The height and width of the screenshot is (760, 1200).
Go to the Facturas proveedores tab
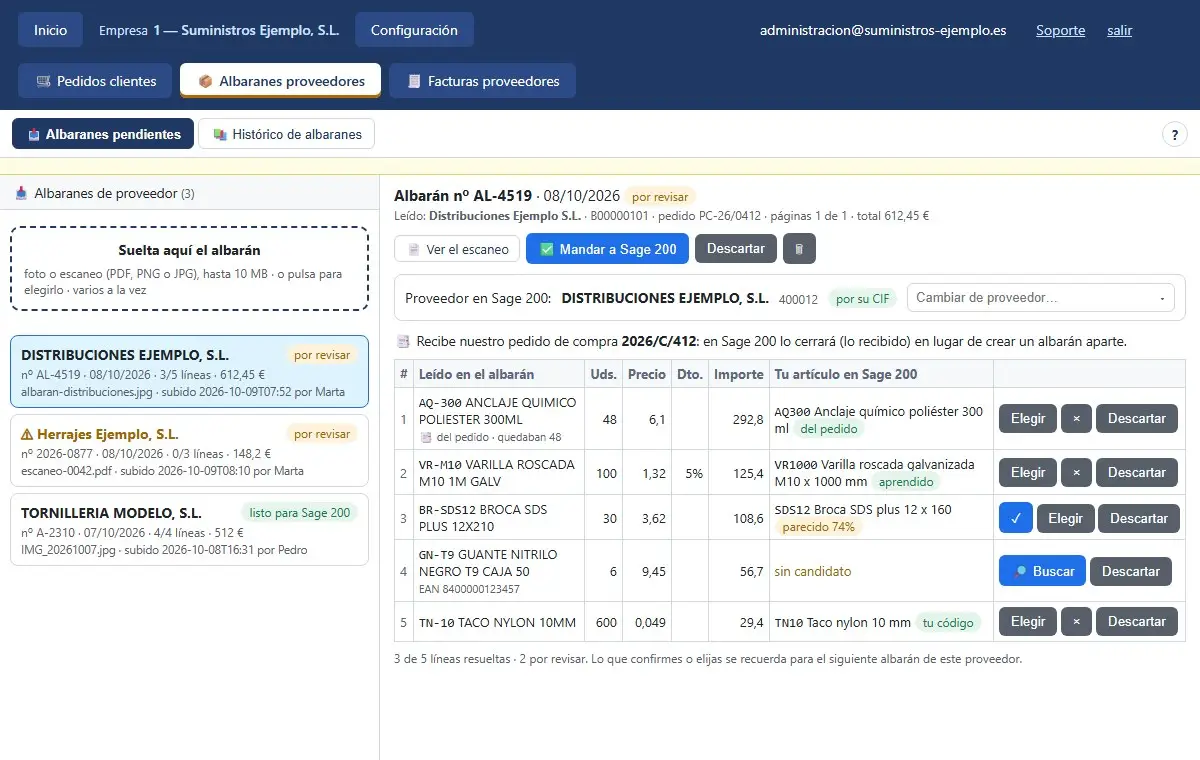tap(483, 81)
